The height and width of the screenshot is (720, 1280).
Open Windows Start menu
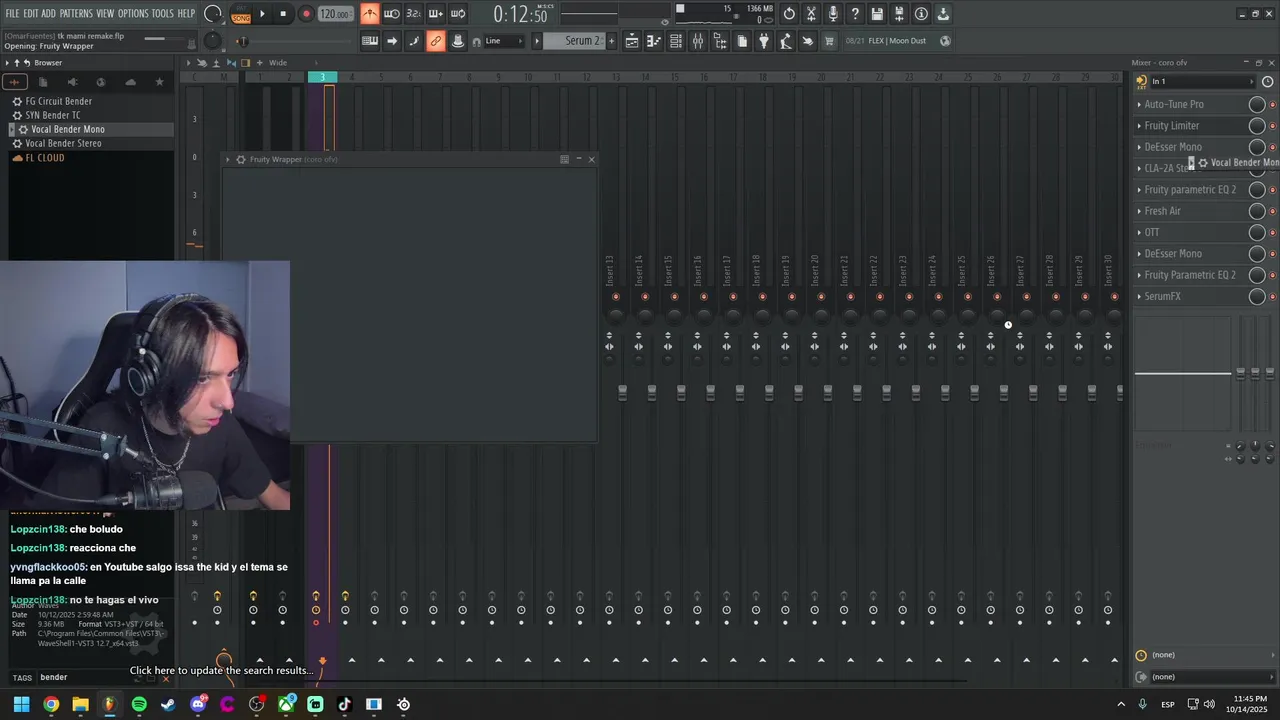click(x=21, y=704)
